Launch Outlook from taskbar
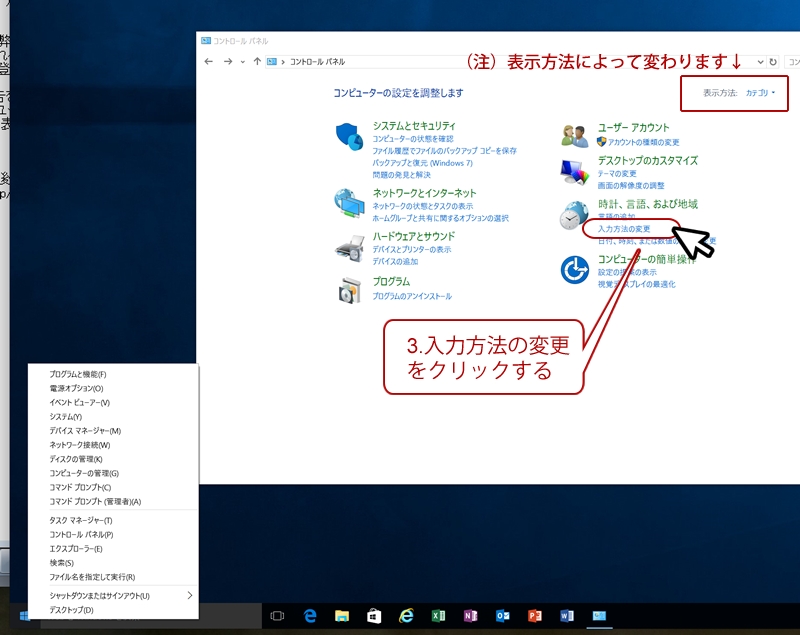This screenshot has height=635, width=800. coord(503,616)
